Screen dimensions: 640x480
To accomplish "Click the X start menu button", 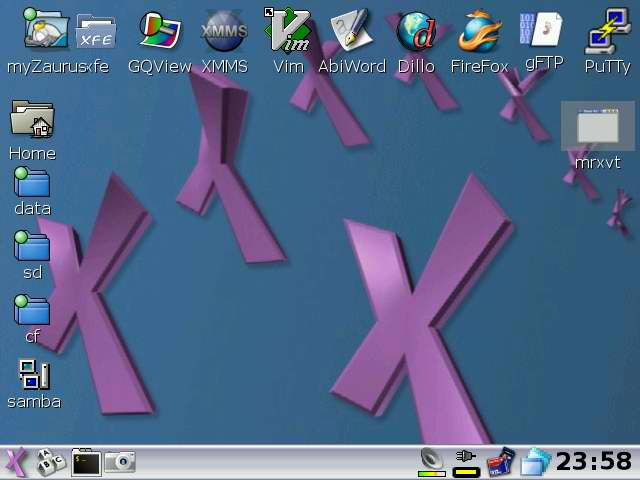I will pyautogui.click(x=16, y=462).
